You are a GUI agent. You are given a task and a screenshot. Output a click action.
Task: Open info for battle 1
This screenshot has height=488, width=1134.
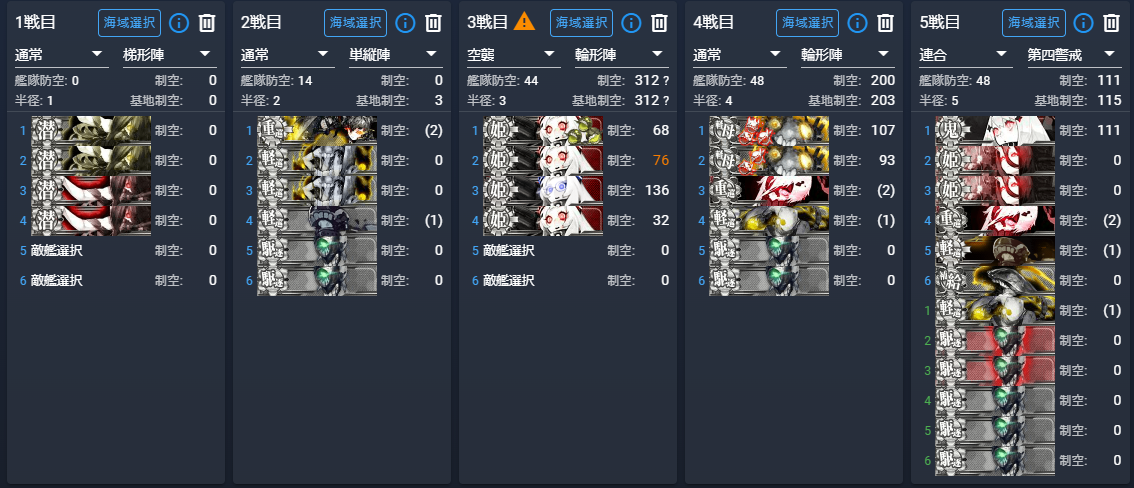coord(179,23)
